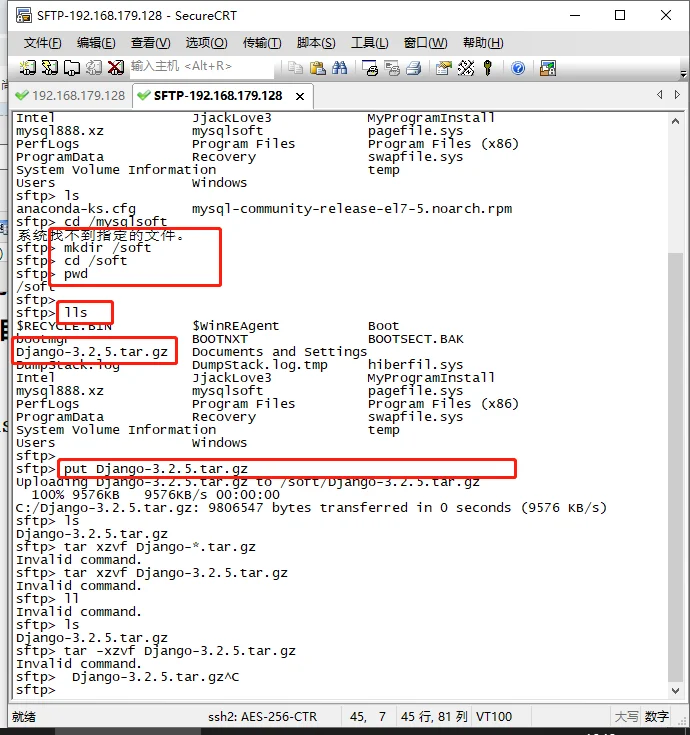The width and height of the screenshot is (690, 735).
Task: Open the 脚本(S) menu
Action: coord(315,43)
